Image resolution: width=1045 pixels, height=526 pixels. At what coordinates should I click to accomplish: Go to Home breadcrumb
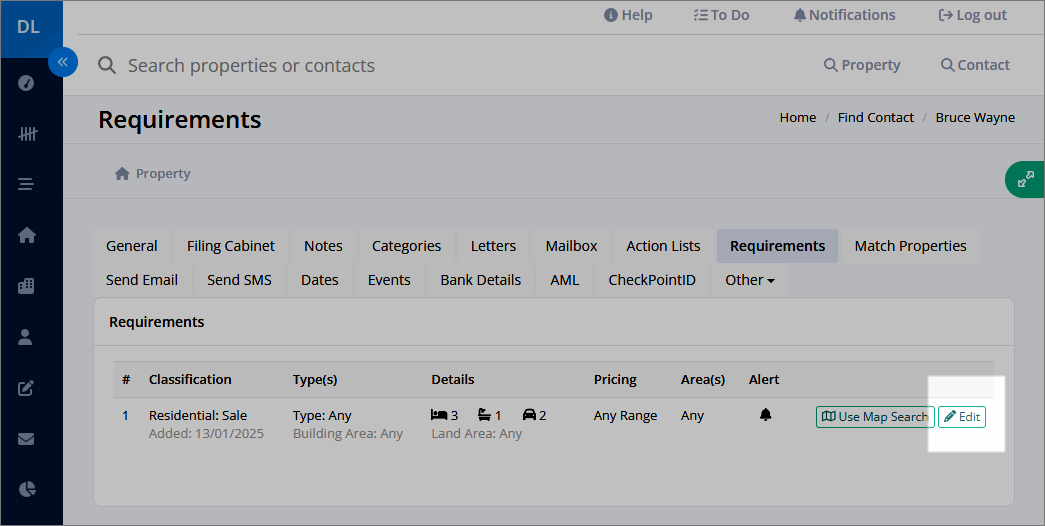pos(798,117)
